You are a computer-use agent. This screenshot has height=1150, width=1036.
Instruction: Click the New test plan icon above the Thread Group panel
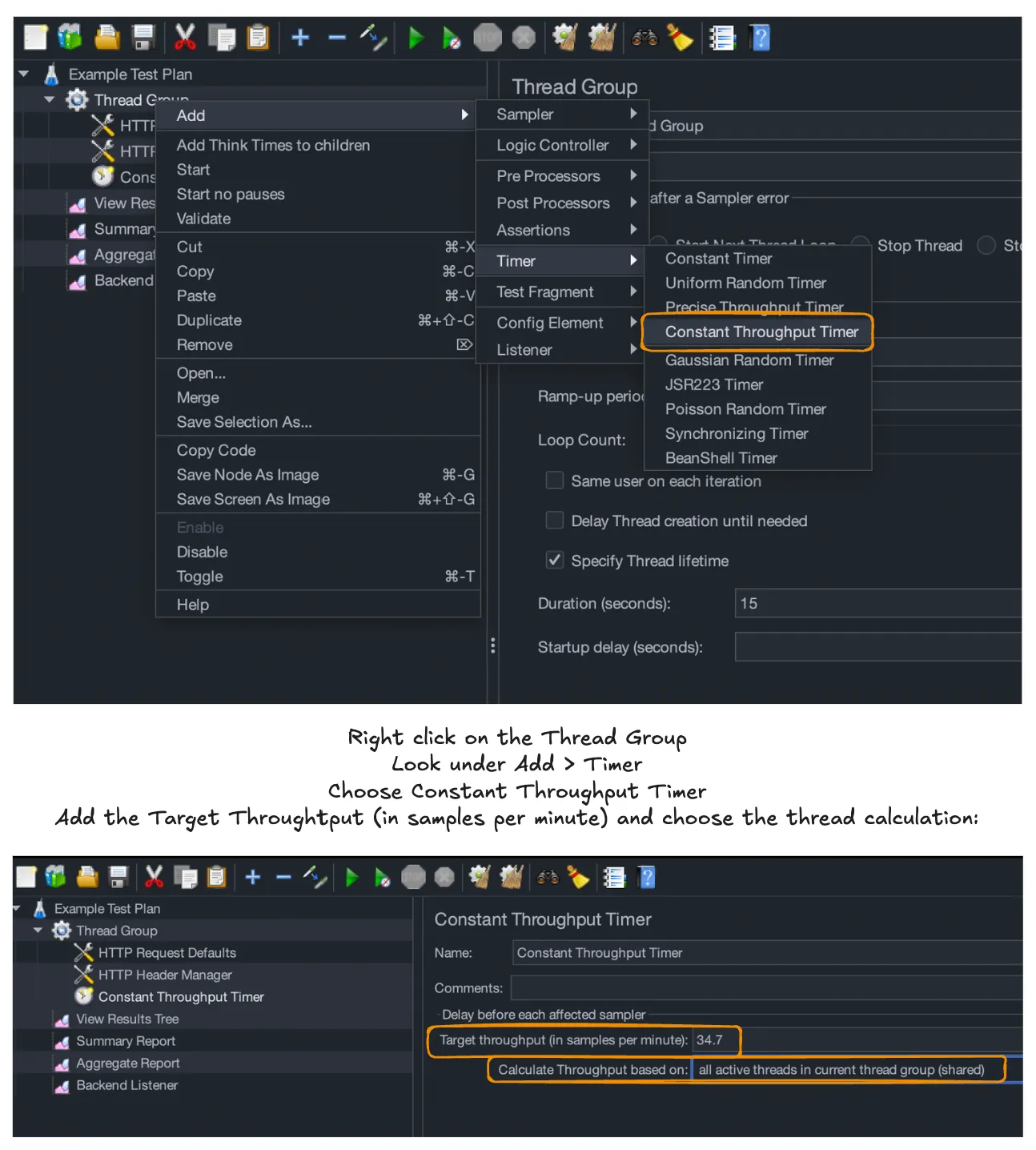pos(35,38)
